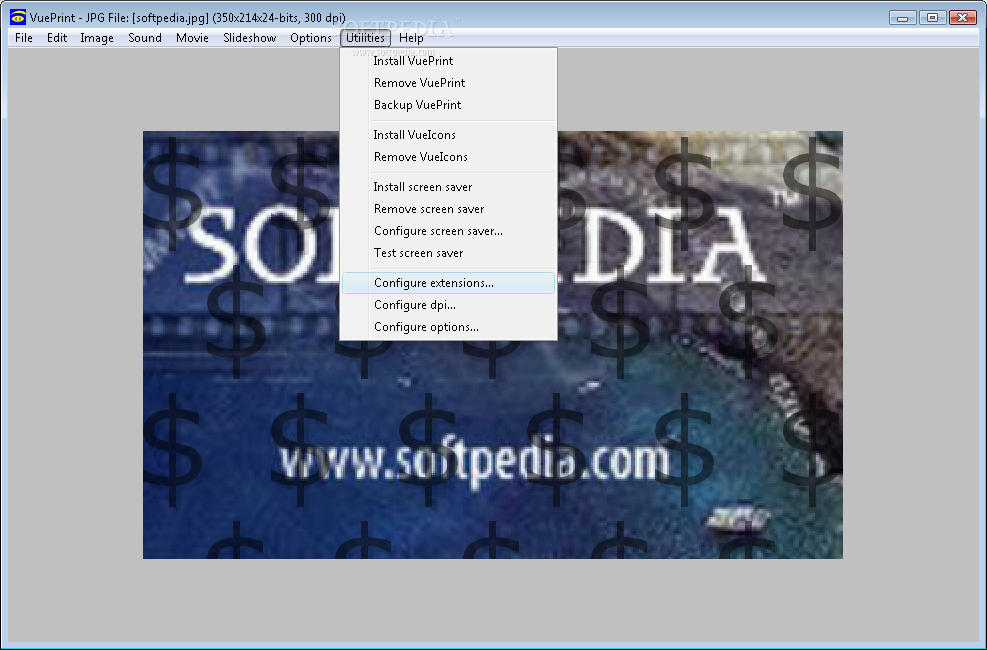This screenshot has width=987, height=650.
Task: Open the Sound menu
Action: [145, 38]
